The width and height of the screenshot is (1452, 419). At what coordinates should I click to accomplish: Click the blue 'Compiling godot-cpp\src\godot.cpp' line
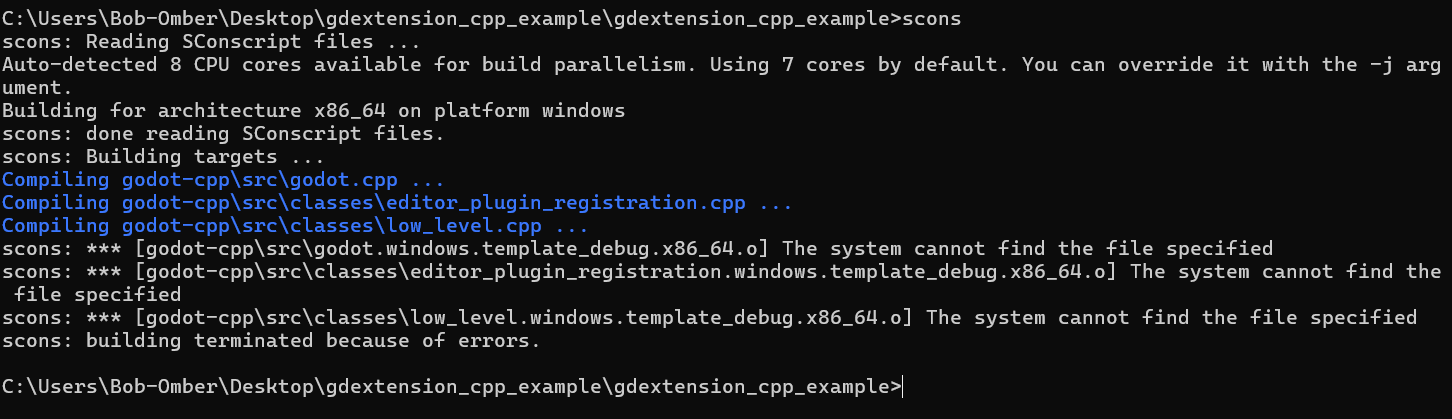[x=223, y=179]
